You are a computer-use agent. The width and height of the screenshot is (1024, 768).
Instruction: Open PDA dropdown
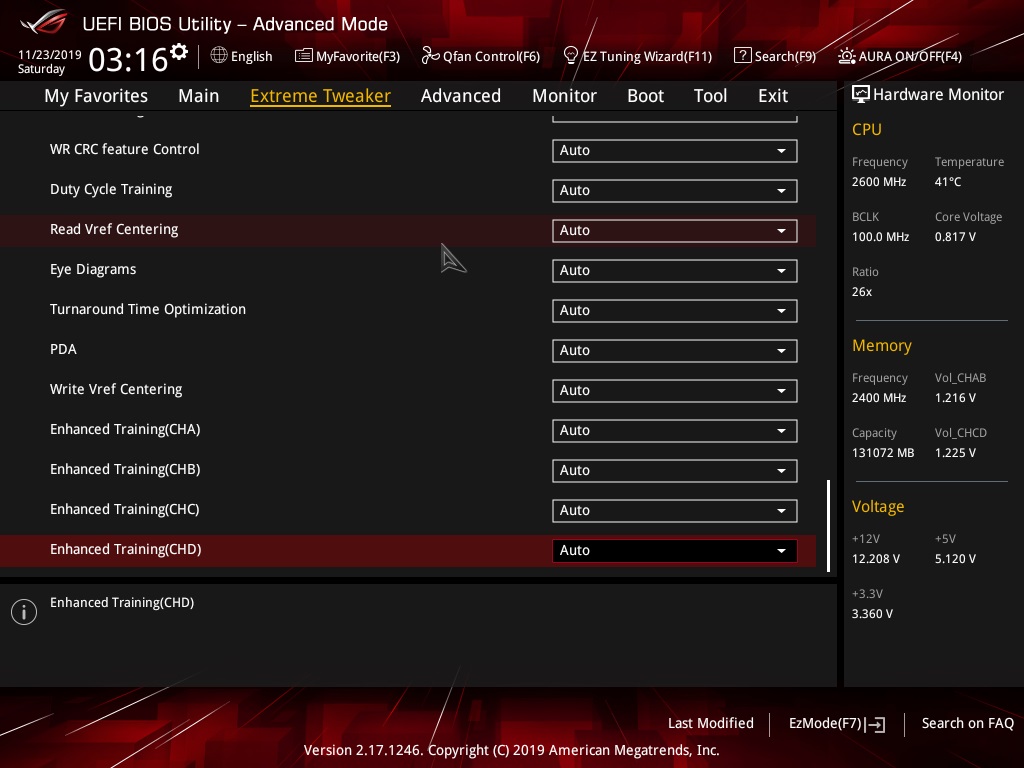(x=675, y=351)
